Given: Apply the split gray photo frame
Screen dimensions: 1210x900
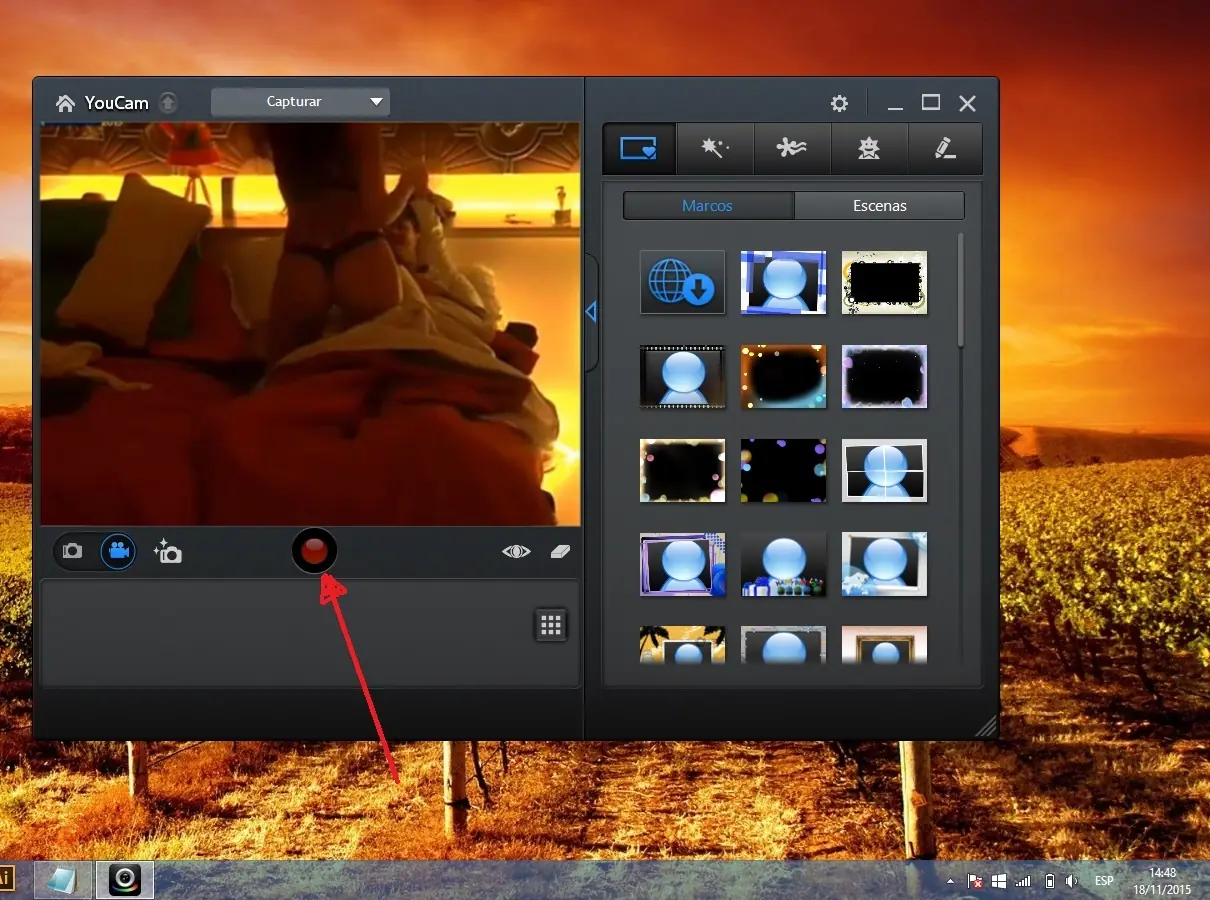Looking at the screenshot, I should [x=884, y=470].
